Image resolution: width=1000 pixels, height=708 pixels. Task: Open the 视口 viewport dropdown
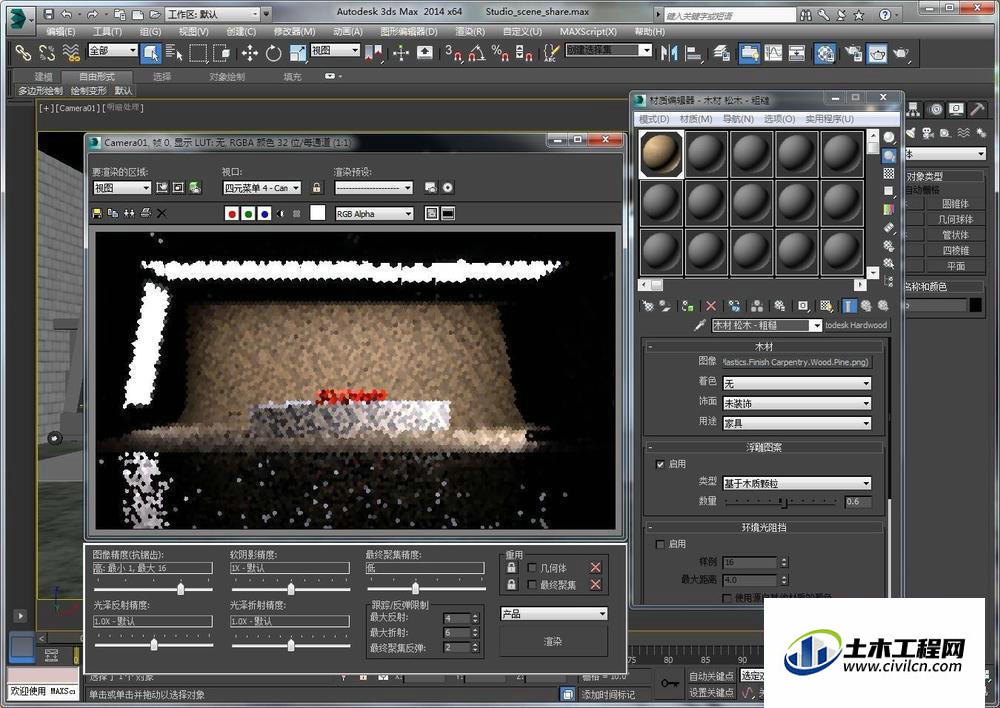pos(261,188)
